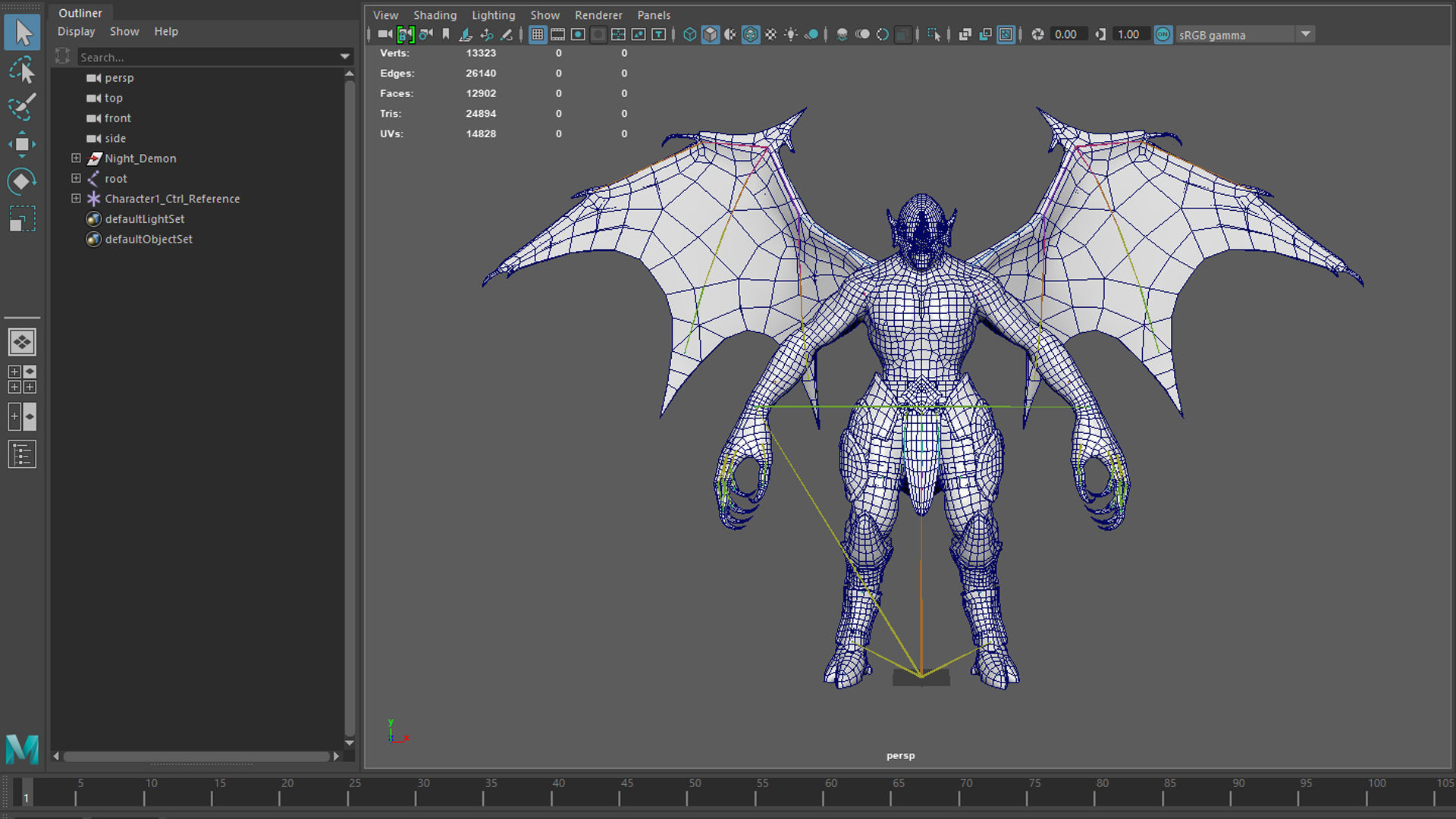
Task: Click the Select Camera icon
Action: (385, 34)
